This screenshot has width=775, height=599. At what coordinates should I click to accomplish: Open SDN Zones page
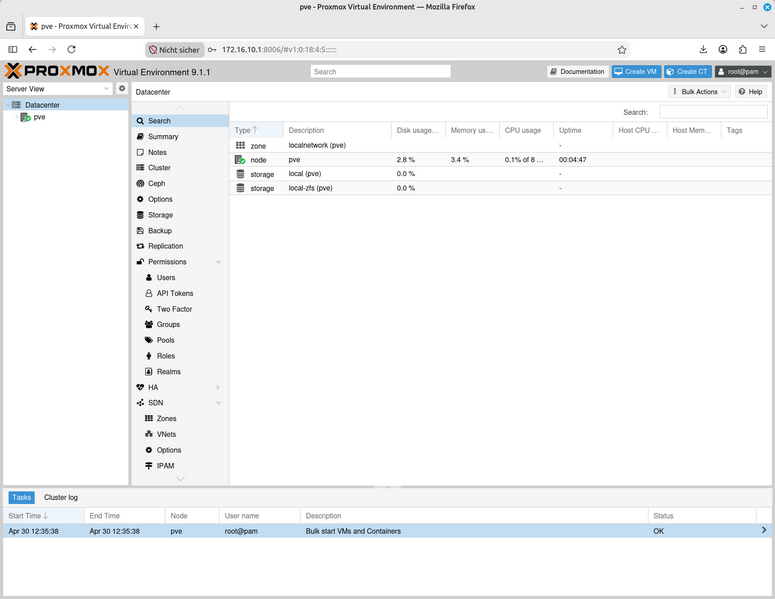[180, 419]
